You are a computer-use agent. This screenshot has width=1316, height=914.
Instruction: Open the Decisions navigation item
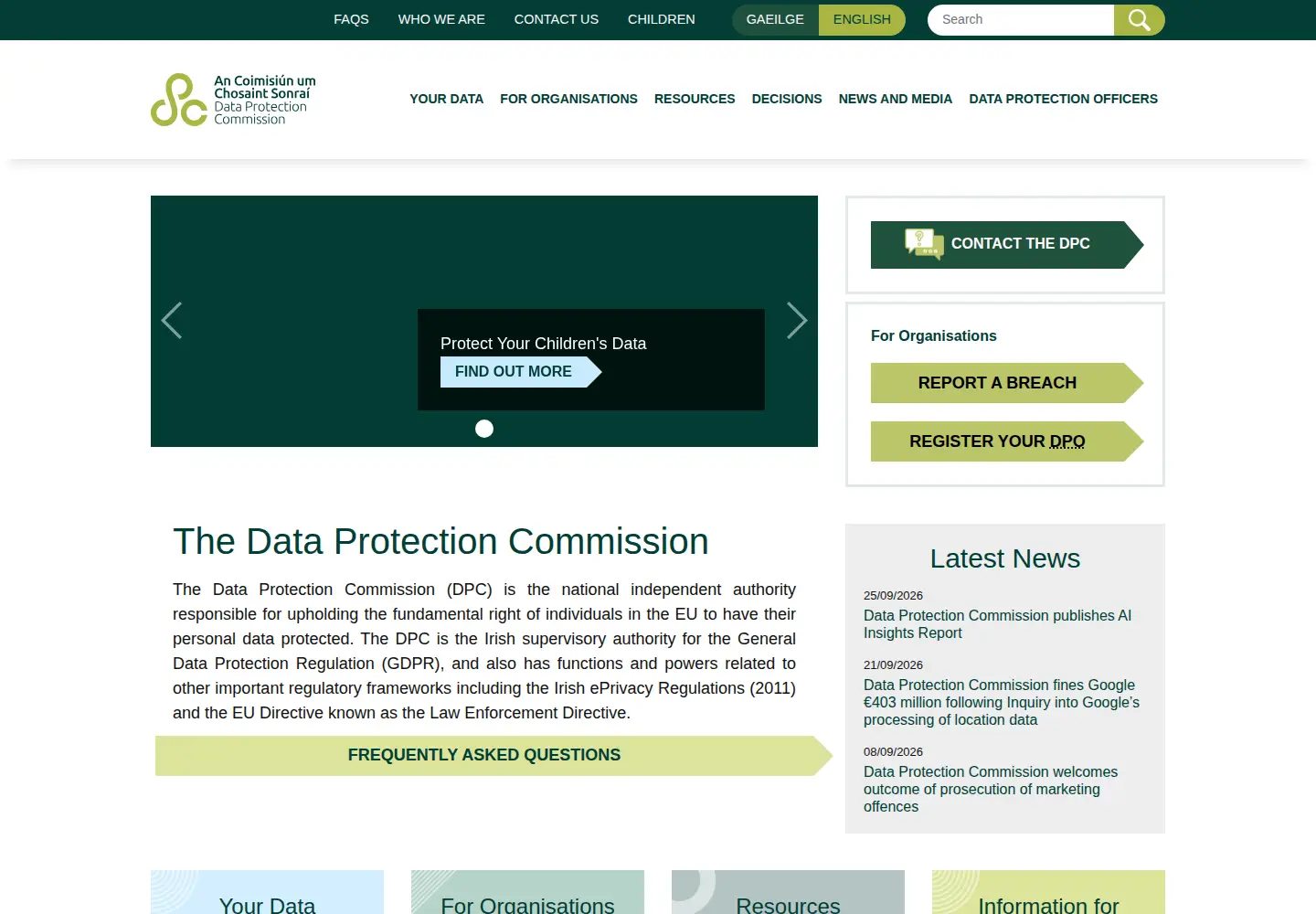(x=787, y=99)
